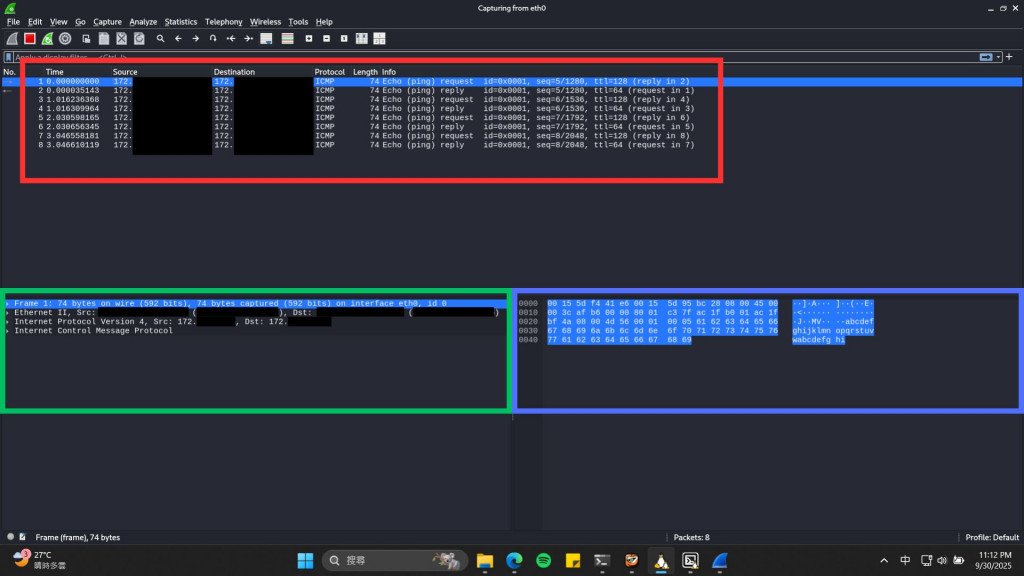Sort packets by the Protocol column header
The height and width of the screenshot is (576, 1024).
pyautogui.click(x=329, y=72)
